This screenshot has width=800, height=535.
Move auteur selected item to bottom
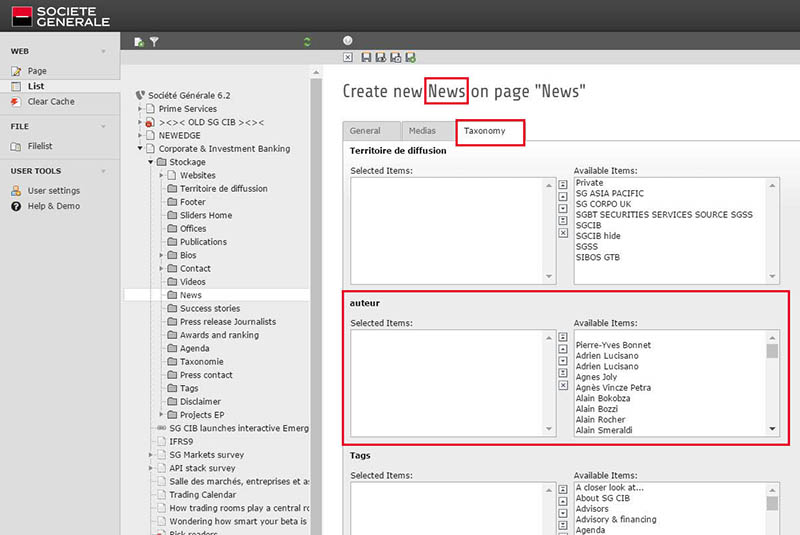[x=563, y=373]
